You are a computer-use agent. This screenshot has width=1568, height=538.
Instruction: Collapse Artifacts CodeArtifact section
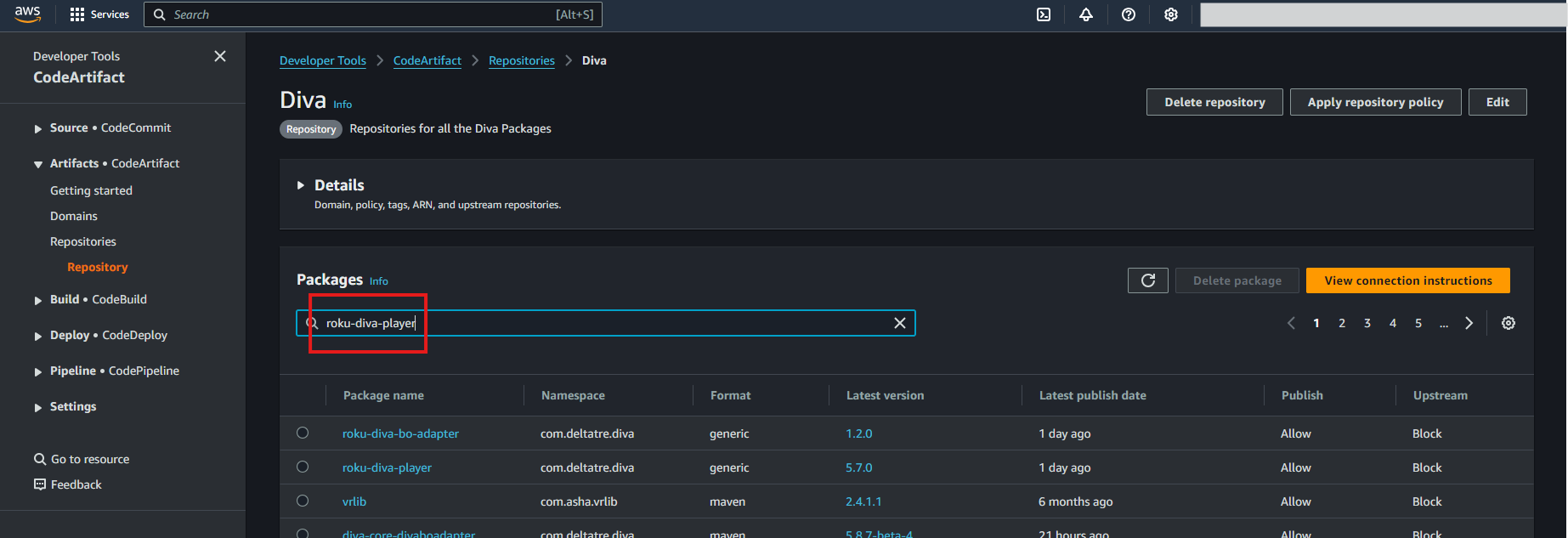(x=38, y=164)
